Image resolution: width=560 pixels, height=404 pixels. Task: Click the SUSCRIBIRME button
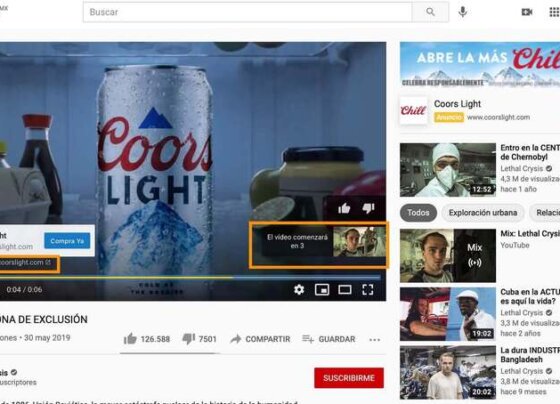[349, 378]
